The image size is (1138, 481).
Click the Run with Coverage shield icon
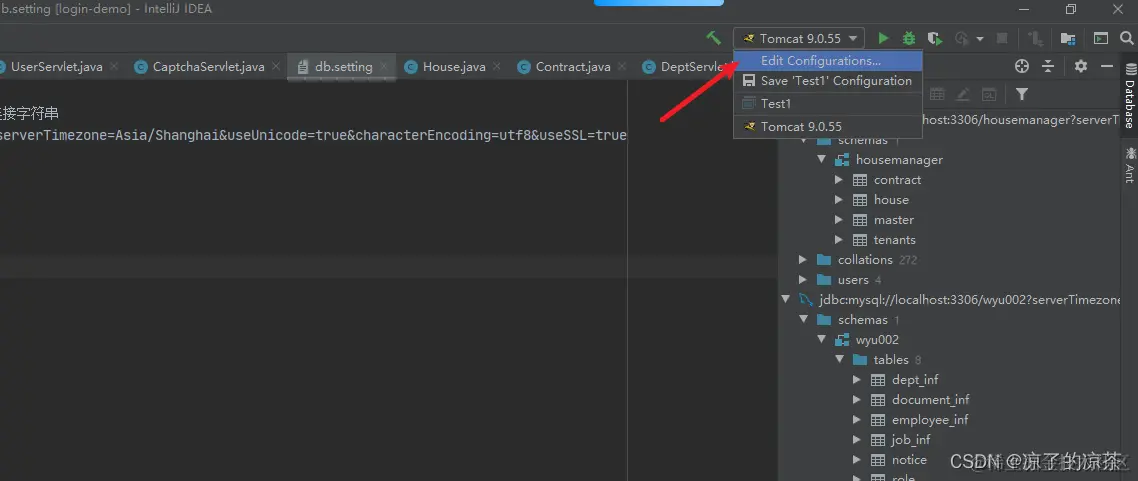(935, 38)
